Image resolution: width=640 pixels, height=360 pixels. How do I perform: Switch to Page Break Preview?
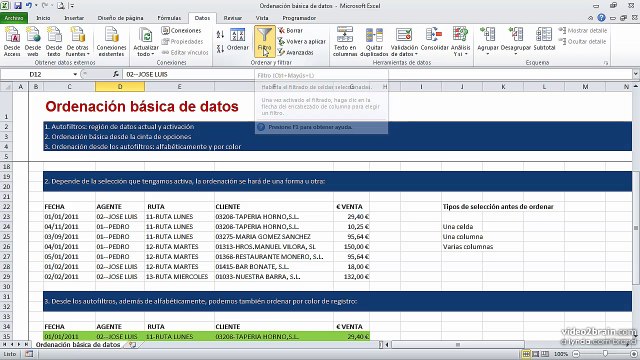tap(544, 354)
